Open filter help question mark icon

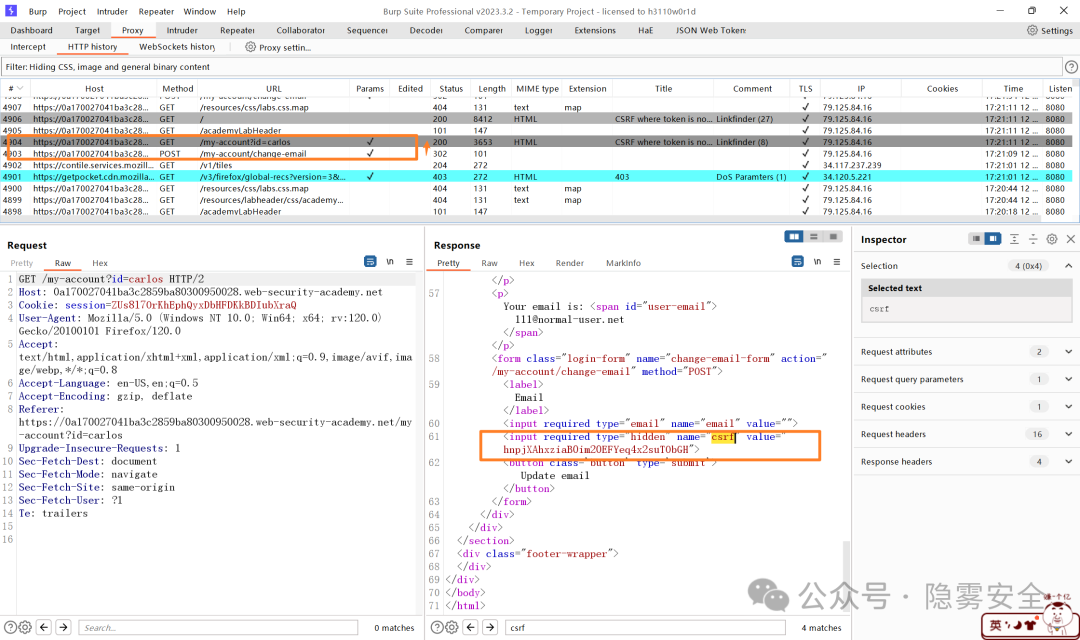[1071, 67]
